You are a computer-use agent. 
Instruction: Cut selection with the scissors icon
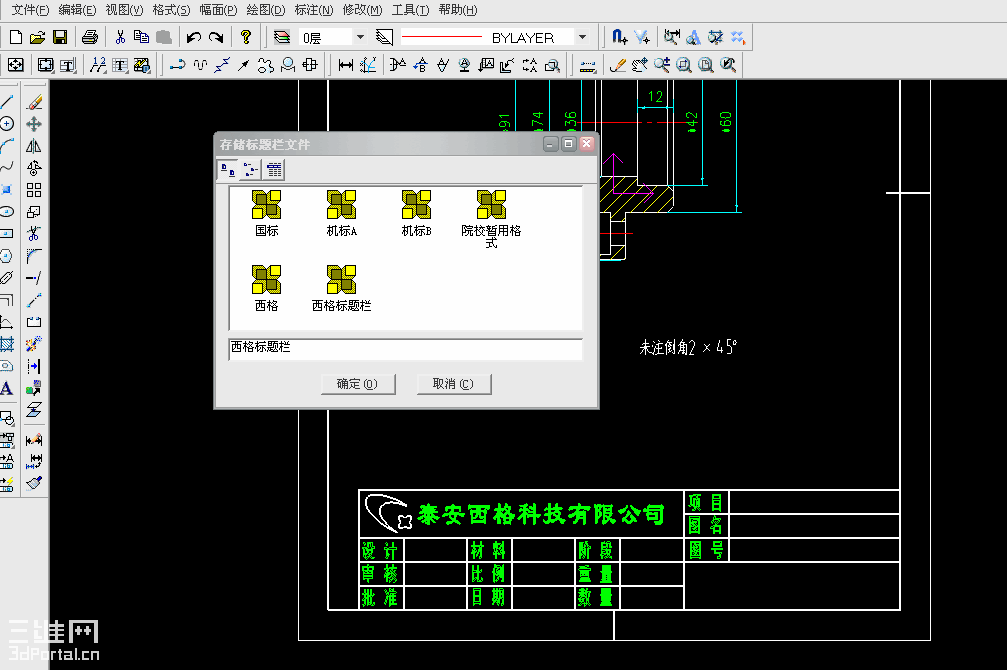(x=120, y=37)
